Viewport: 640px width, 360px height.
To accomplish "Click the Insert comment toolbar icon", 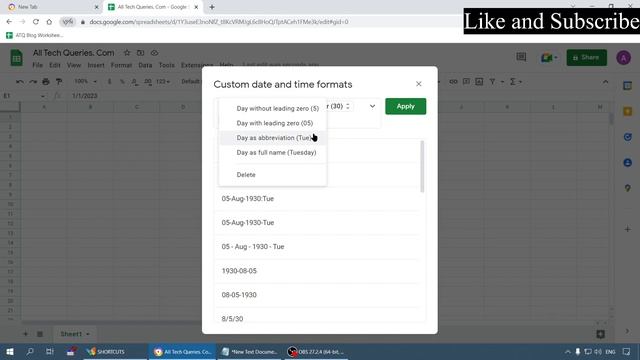I will pos(466,82).
